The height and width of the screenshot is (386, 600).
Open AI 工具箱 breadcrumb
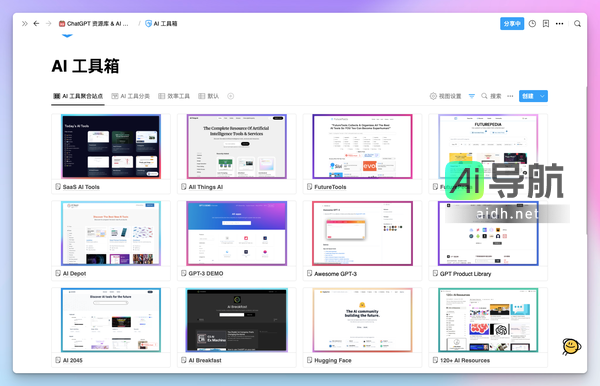161,24
